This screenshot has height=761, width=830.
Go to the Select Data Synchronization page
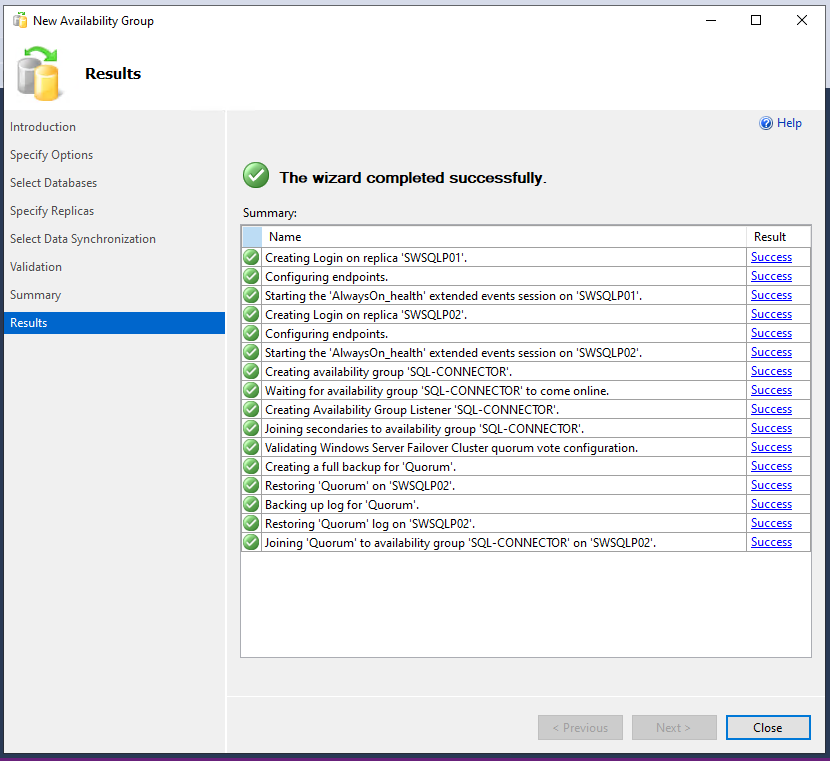coord(83,239)
